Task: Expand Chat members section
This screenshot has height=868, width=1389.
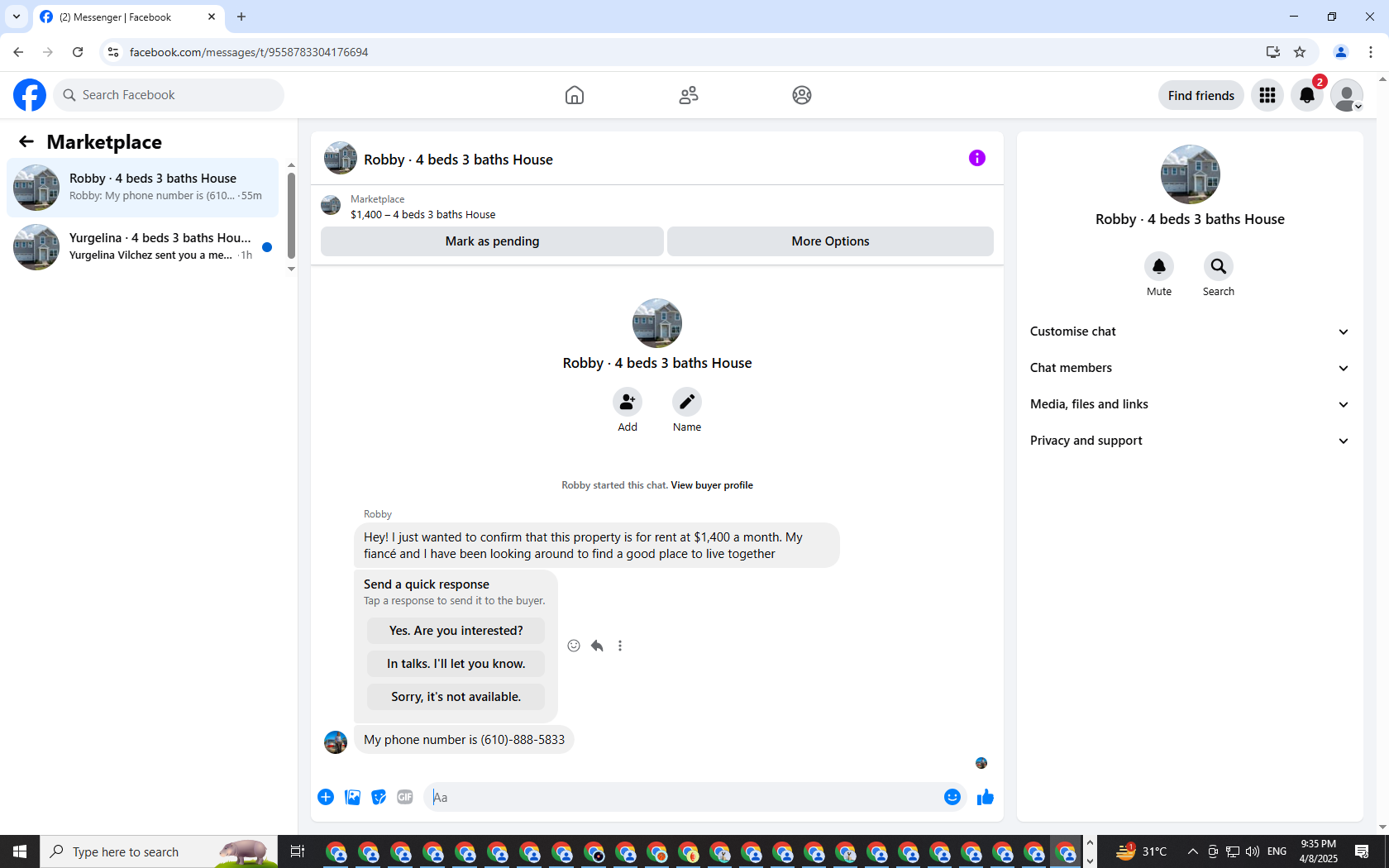Action: (1190, 368)
